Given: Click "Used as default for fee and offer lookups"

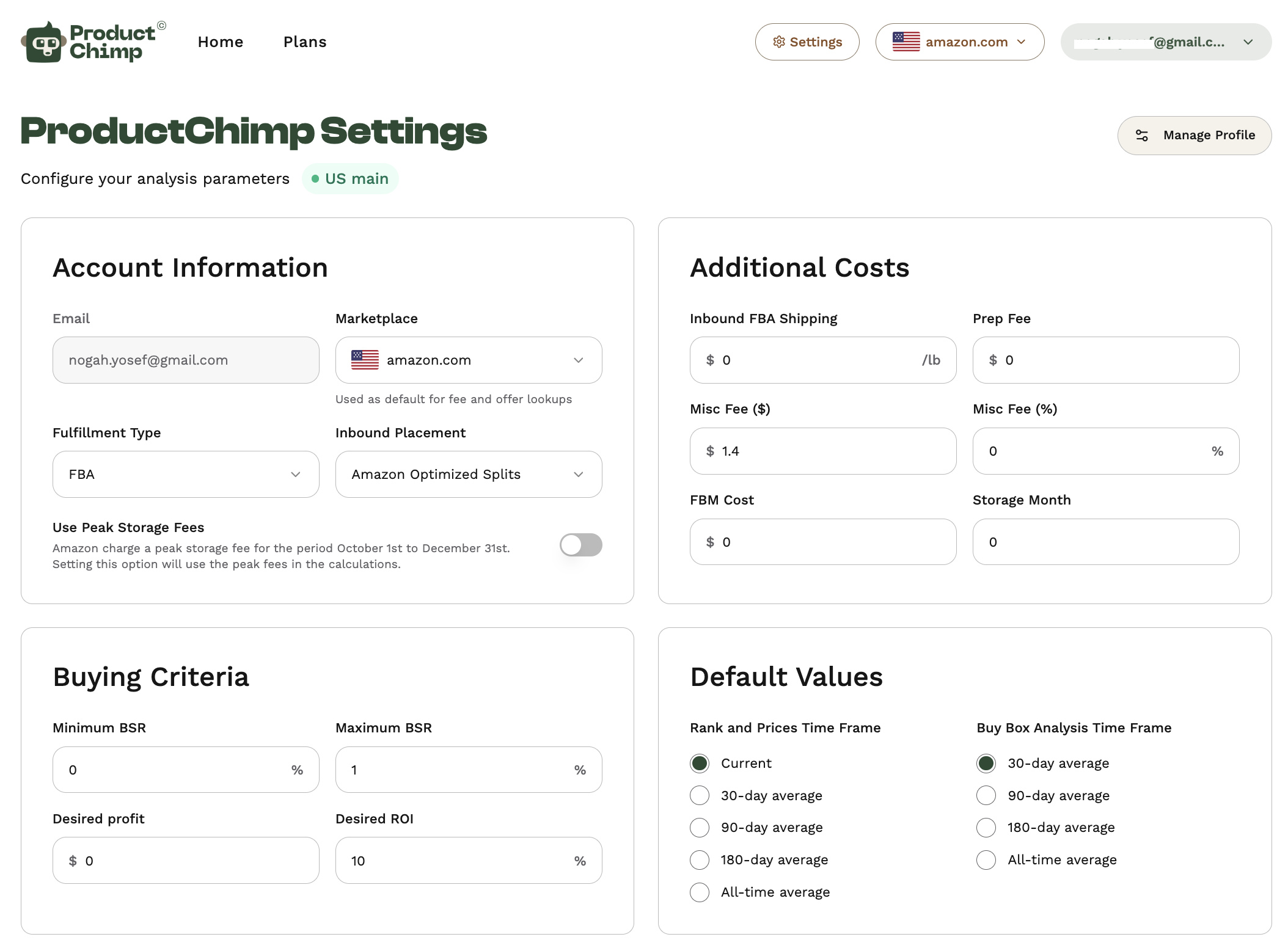Looking at the screenshot, I should [x=454, y=399].
